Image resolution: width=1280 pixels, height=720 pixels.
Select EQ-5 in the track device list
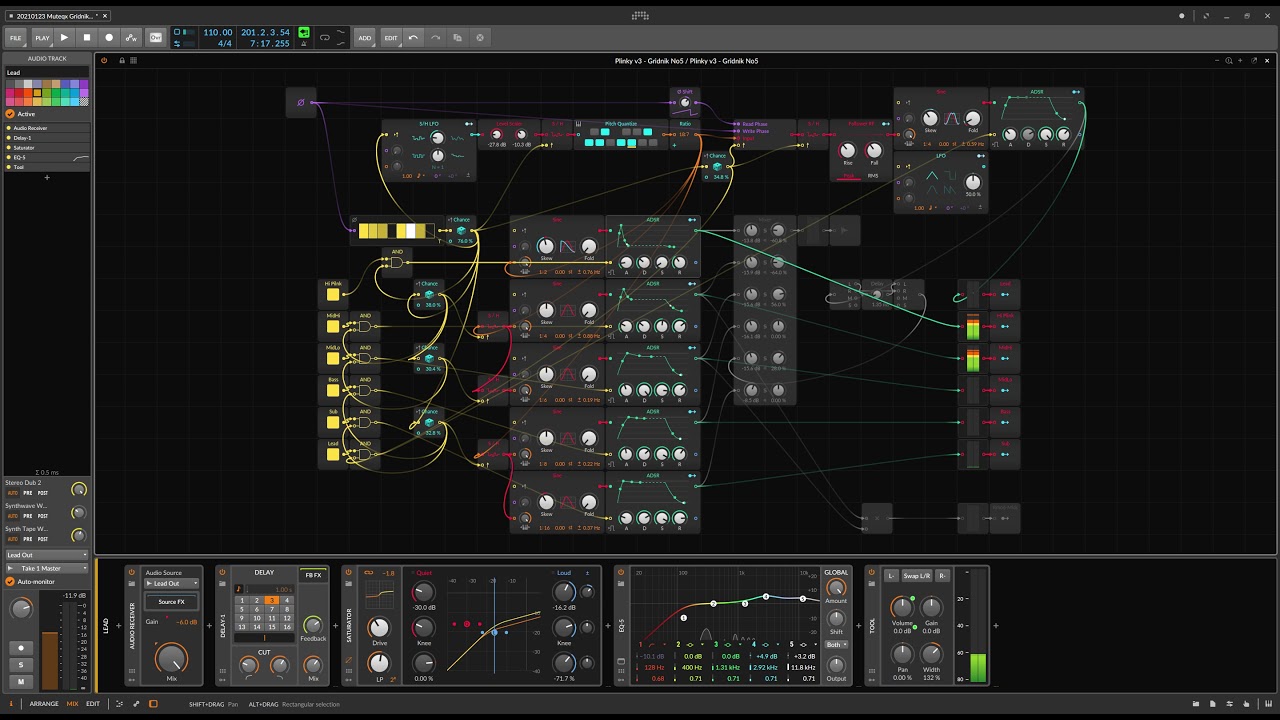click(x=46, y=157)
